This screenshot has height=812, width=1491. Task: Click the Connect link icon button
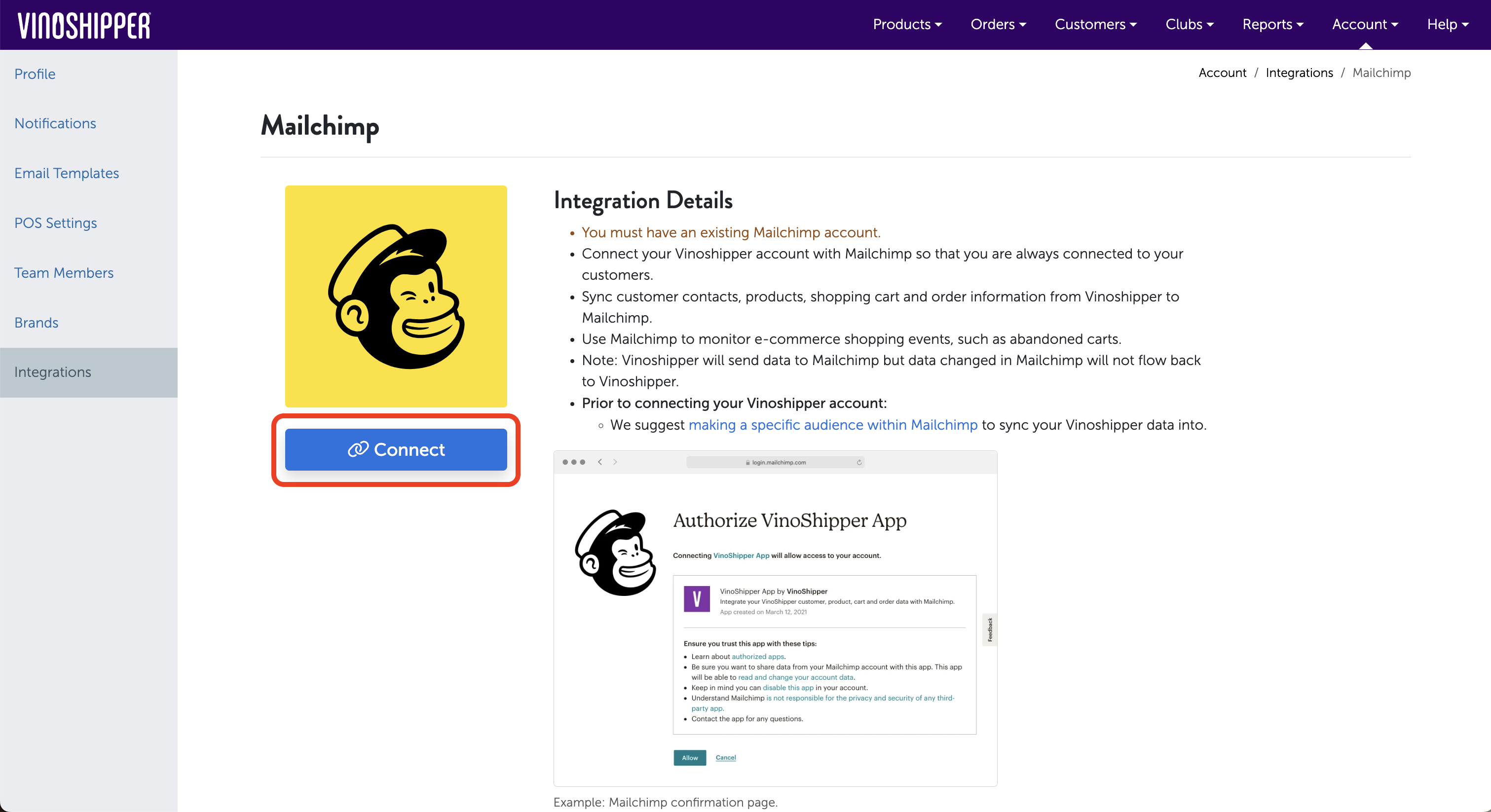pyautogui.click(x=396, y=450)
